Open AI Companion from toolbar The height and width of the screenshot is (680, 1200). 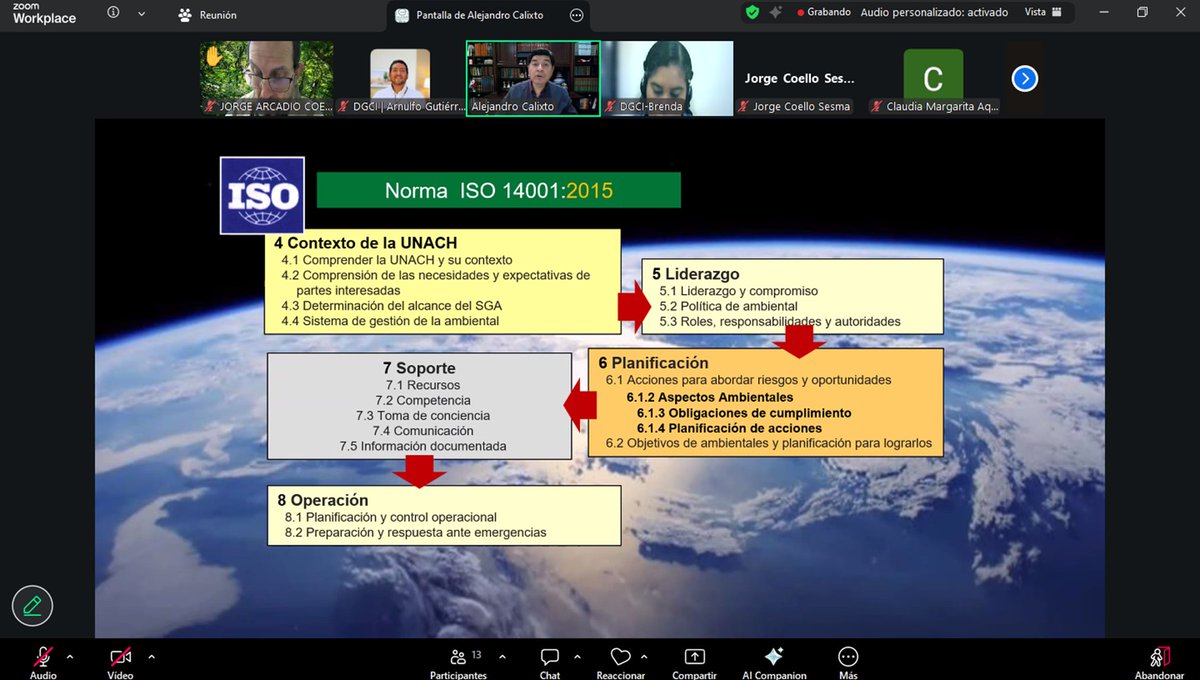pos(774,662)
